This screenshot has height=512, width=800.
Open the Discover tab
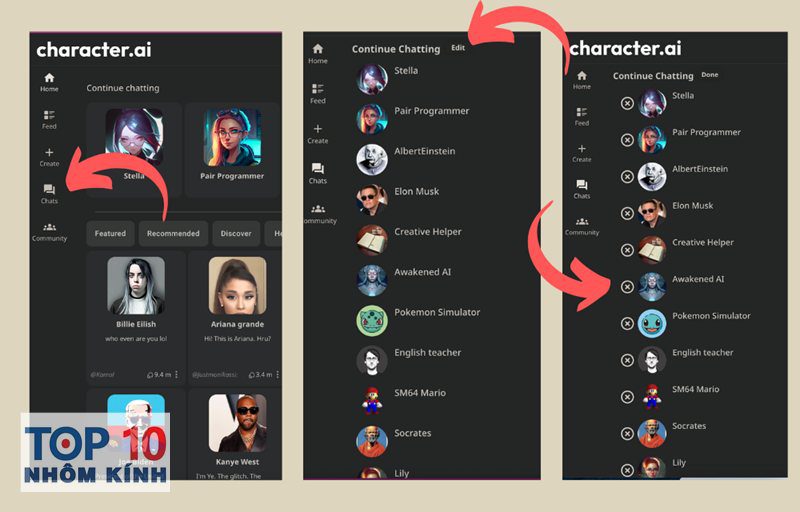(236, 233)
